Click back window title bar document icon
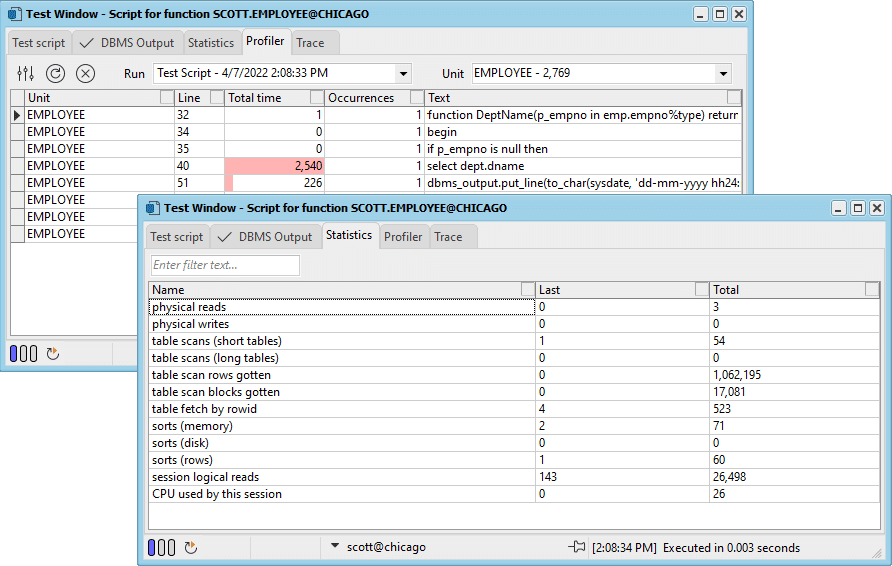The image size is (892, 566). tap(15, 14)
